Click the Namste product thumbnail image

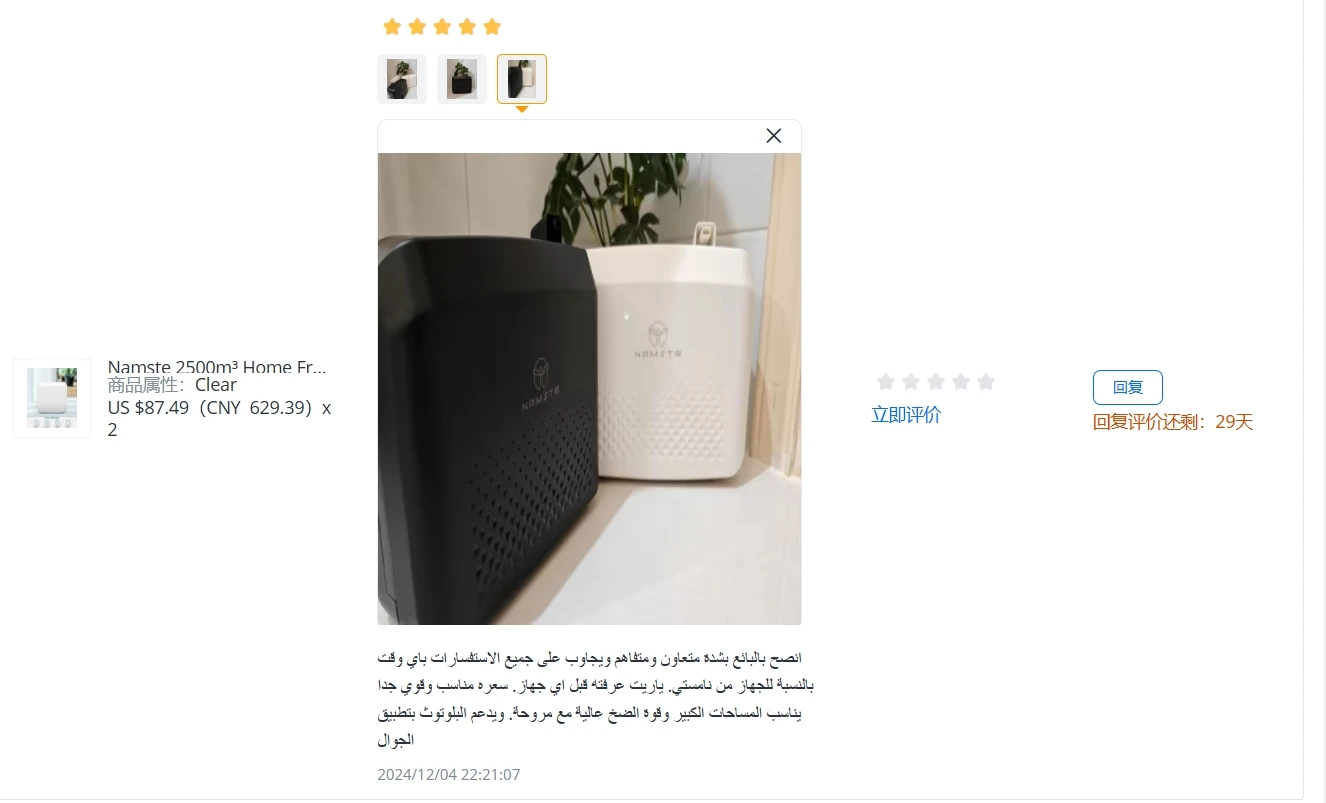[52, 398]
